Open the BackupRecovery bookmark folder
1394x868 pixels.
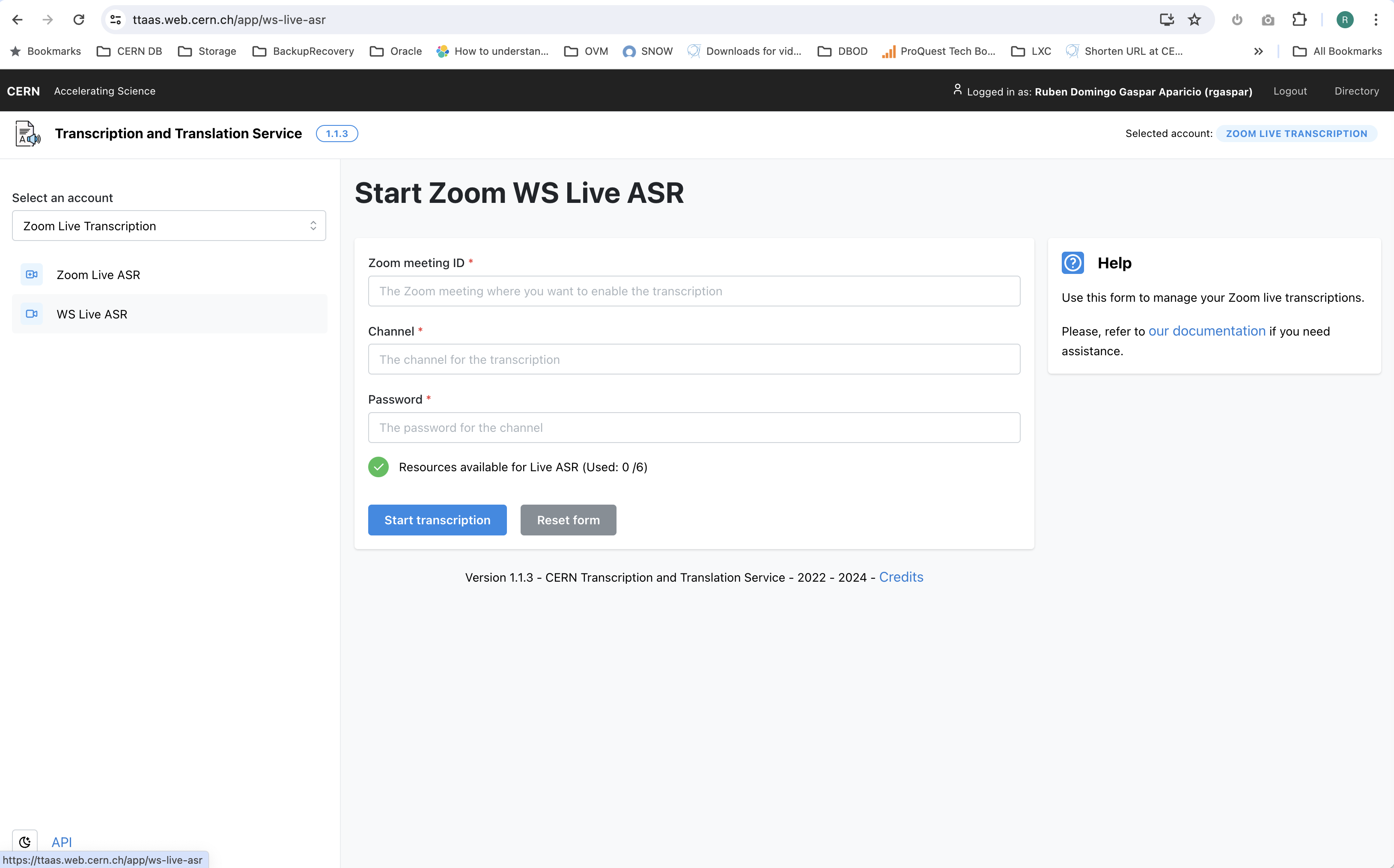tap(303, 51)
